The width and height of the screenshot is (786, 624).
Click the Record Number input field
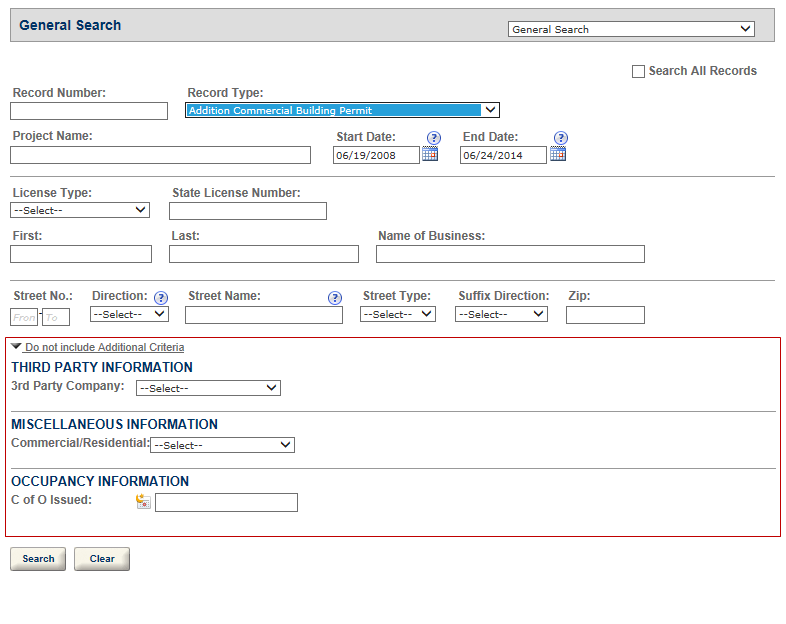[x=89, y=111]
